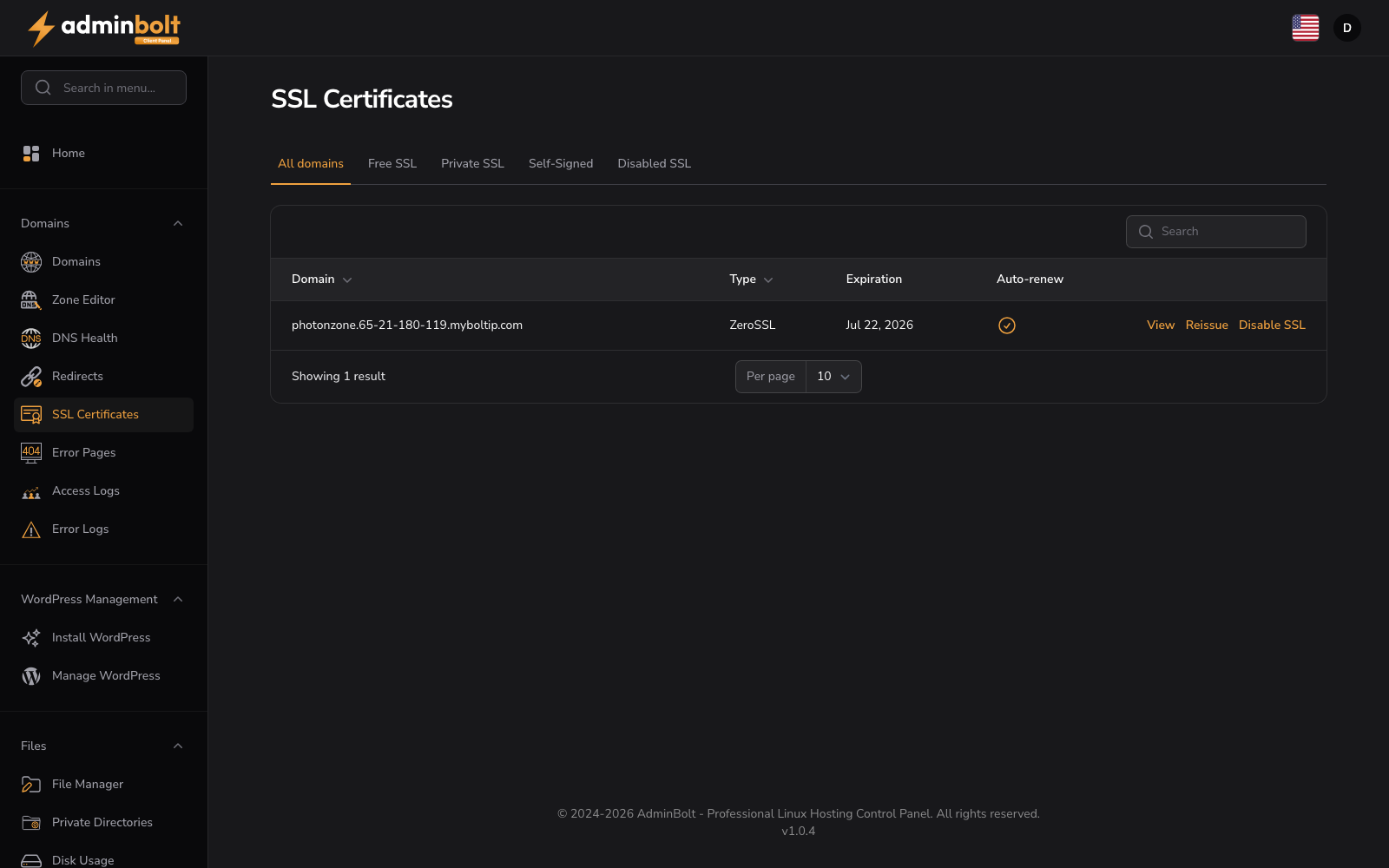Image resolution: width=1389 pixels, height=868 pixels.
Task: Open Home from the sidebar
Action: click(103, 154)
